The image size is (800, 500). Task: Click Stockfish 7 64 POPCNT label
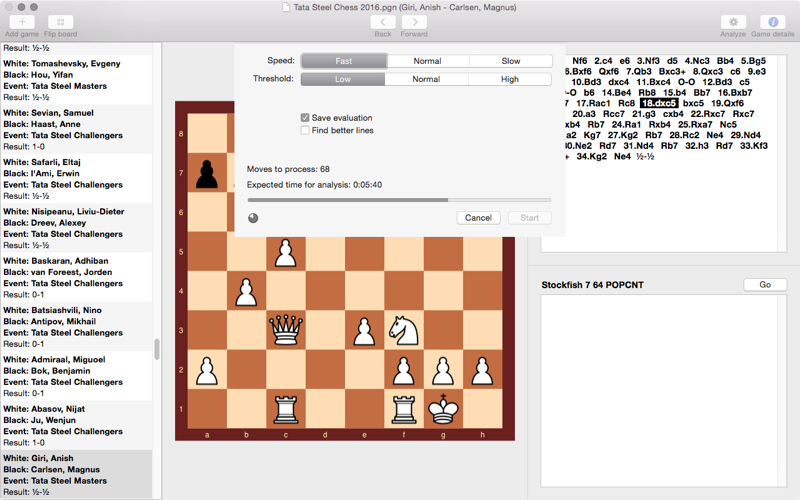(592, 285)
